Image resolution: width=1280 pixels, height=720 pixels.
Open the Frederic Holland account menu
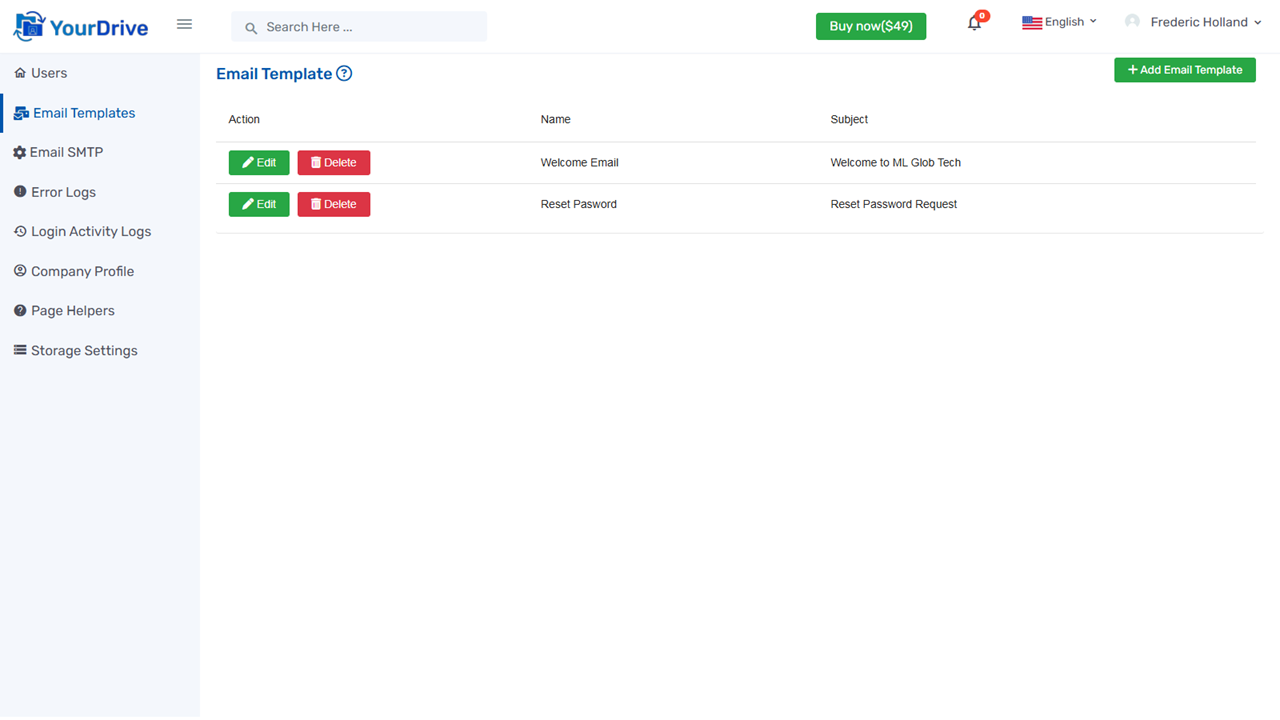pos(1193,21)
